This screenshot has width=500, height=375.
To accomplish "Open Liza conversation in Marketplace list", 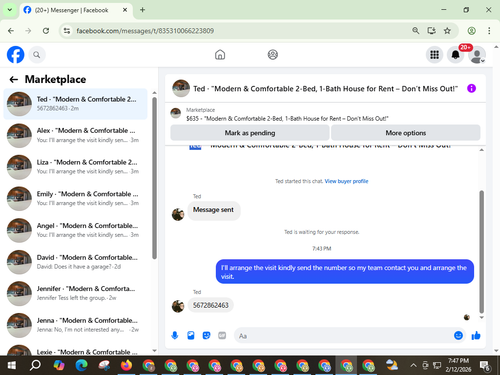I will 75,167.
